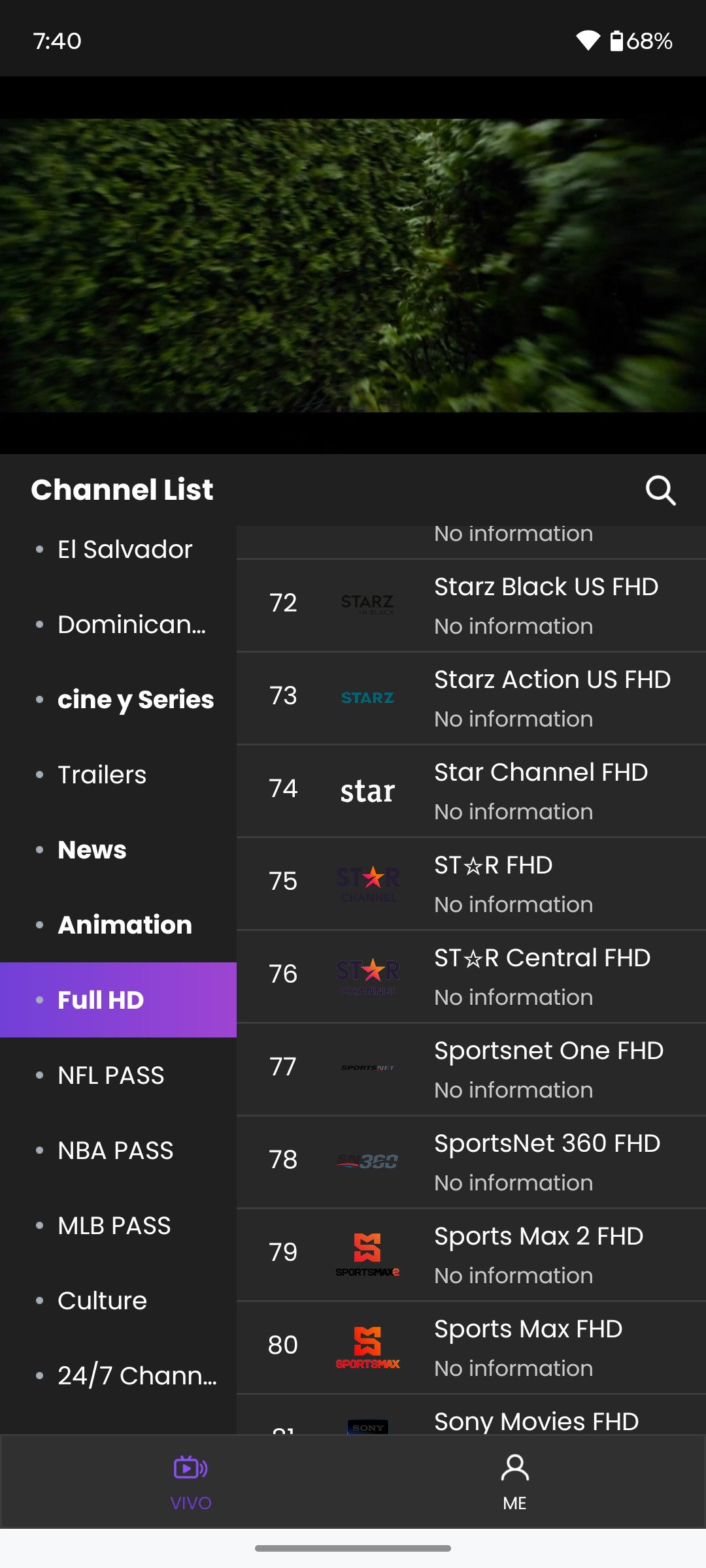Open the channel search magnifier icon
The width and height of the screenshot is (706, 1568).
660,490
